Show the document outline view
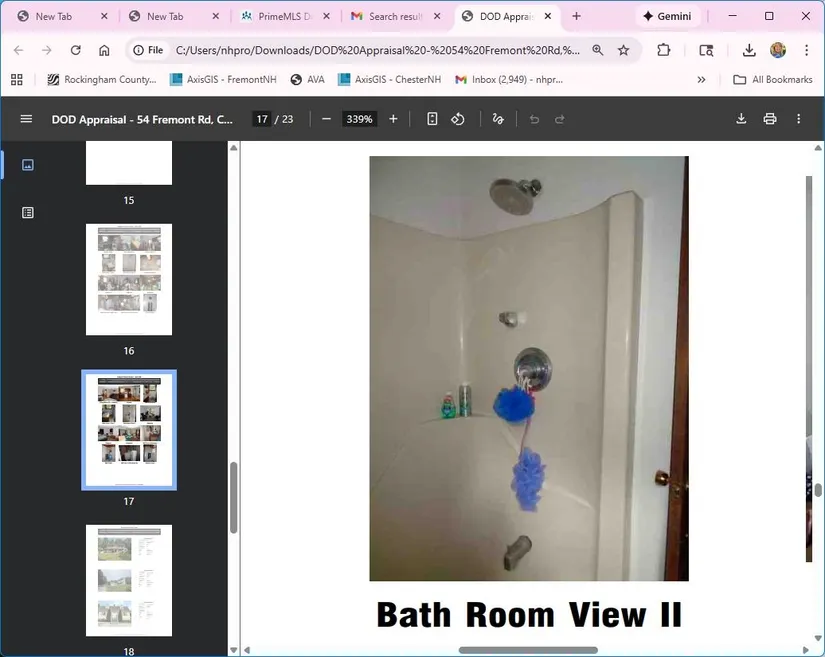825x657 pixels. (x=28, y=212)
